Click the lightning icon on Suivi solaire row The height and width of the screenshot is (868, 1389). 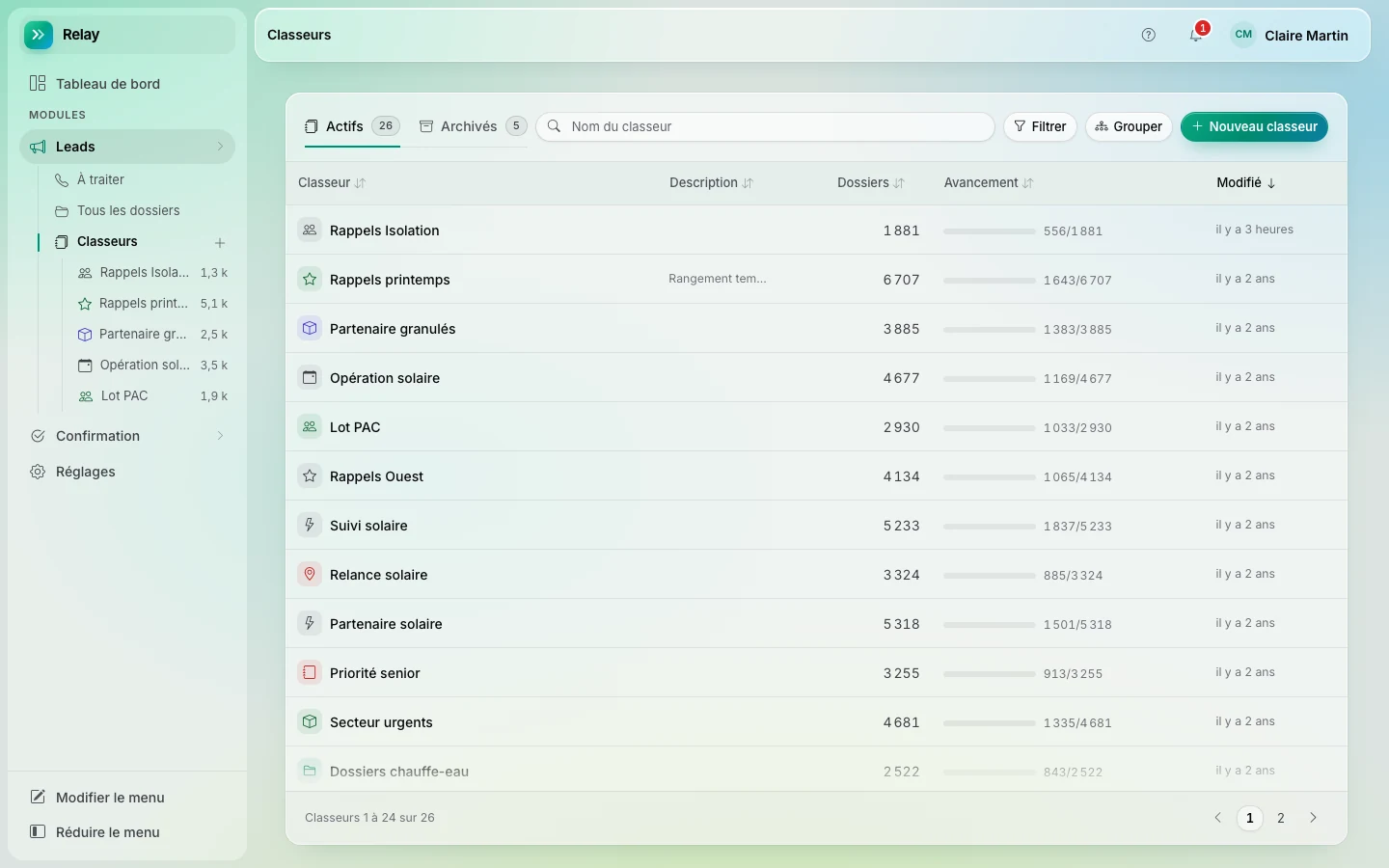(x=310, y=525)
